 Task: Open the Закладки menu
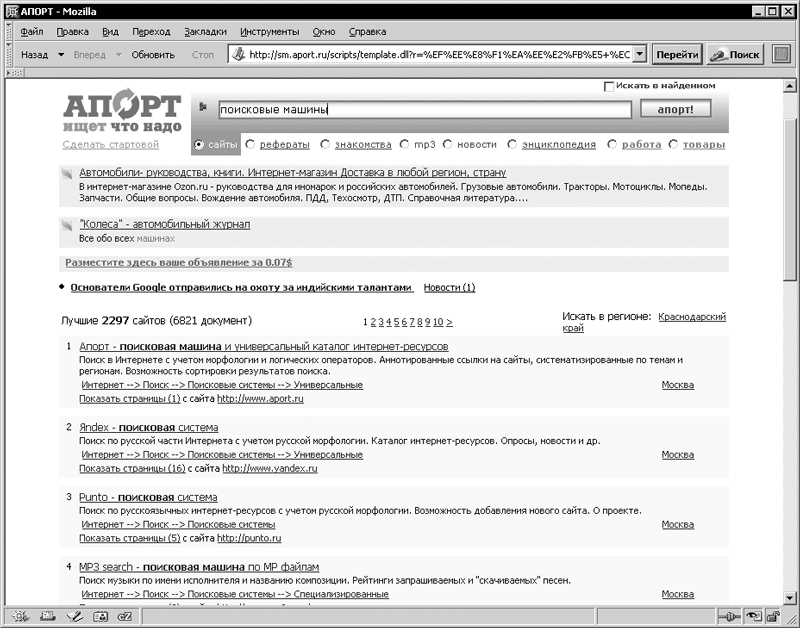pos(205,31)
